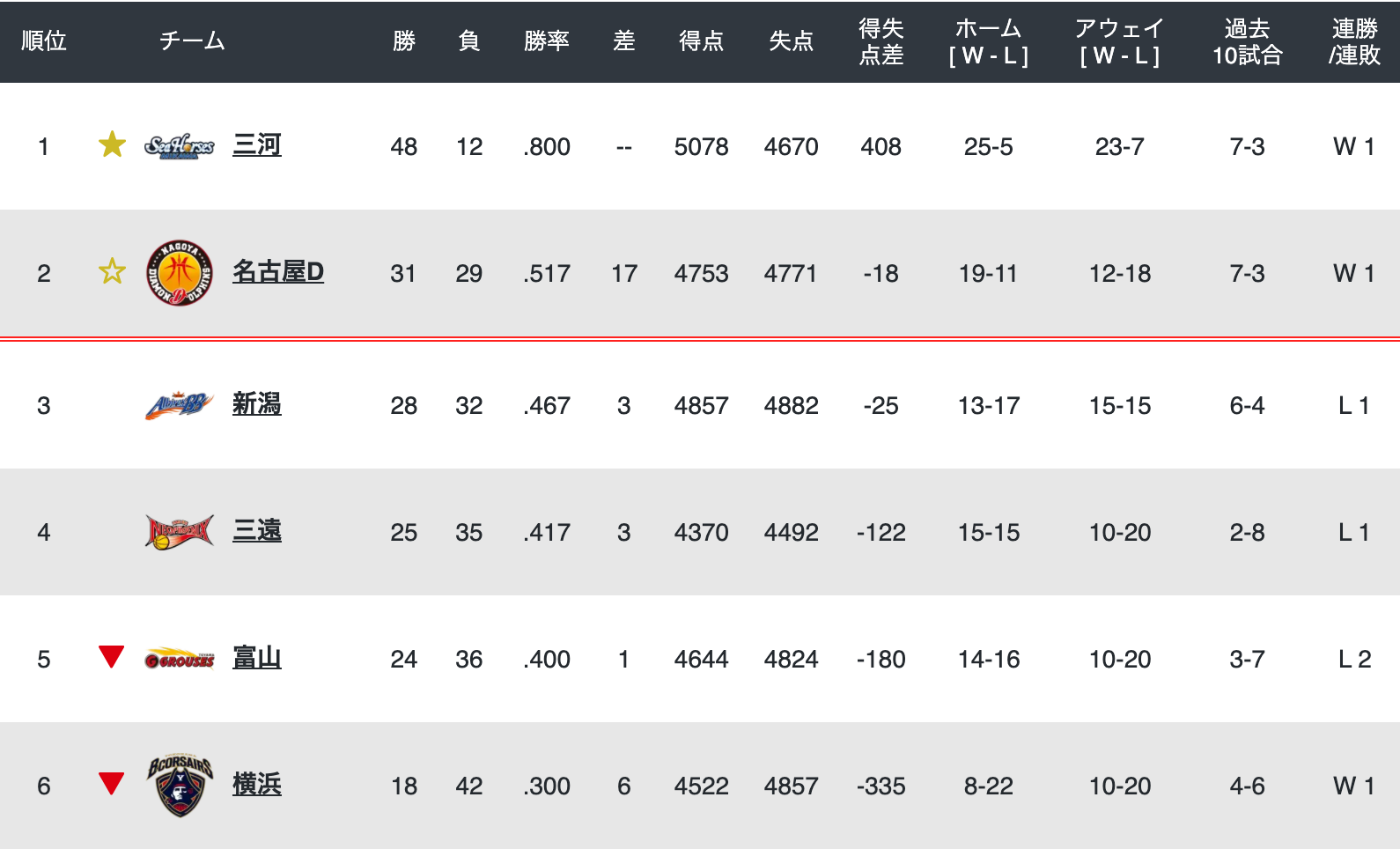Click the SeaHorses team logo
Image resolution: width=1400 pixels, height=849 pixels.
point(180,146)
